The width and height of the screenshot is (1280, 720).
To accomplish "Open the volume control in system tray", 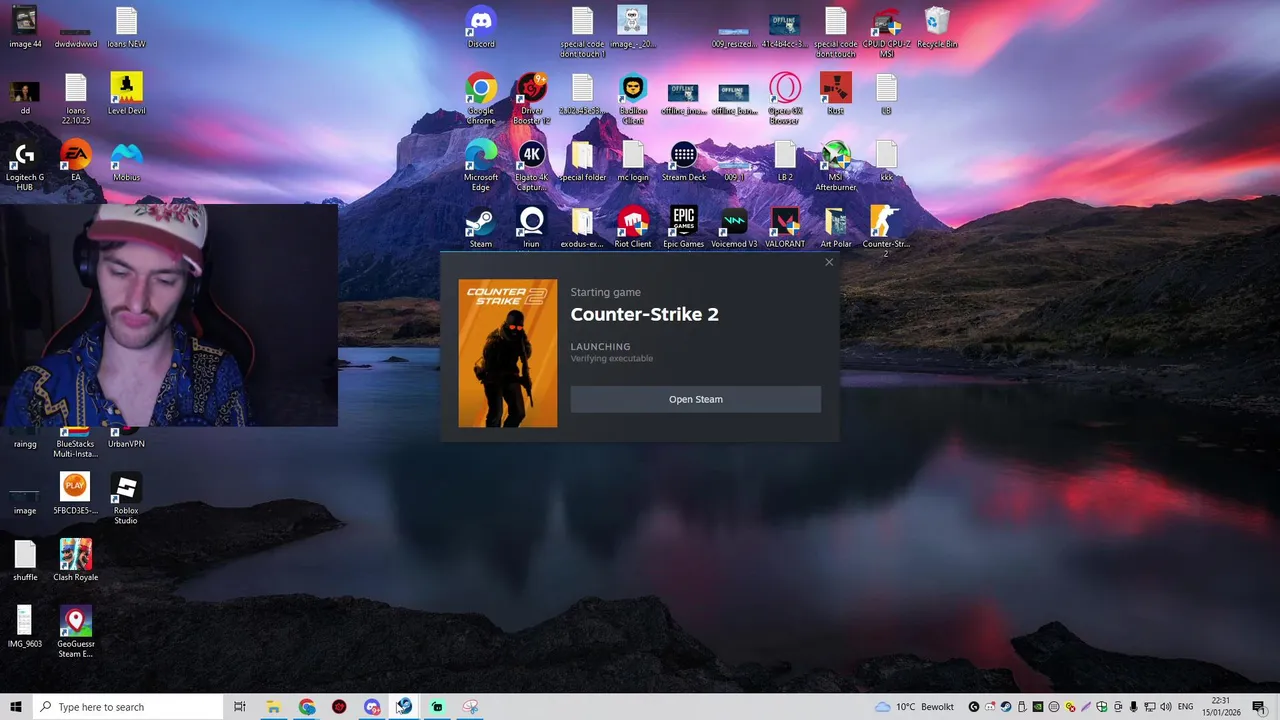I will (1166, 707).
